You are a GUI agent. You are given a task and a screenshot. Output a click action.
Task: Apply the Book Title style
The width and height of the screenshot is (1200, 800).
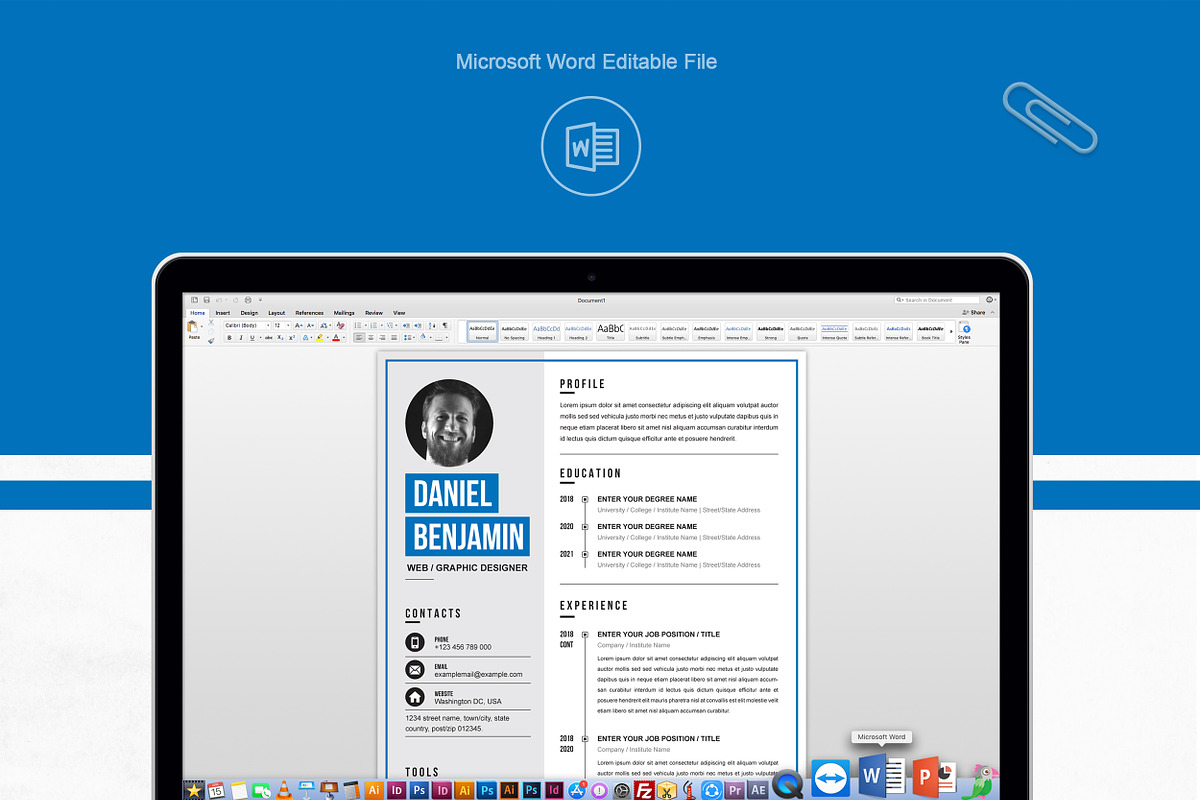point(930,331)
